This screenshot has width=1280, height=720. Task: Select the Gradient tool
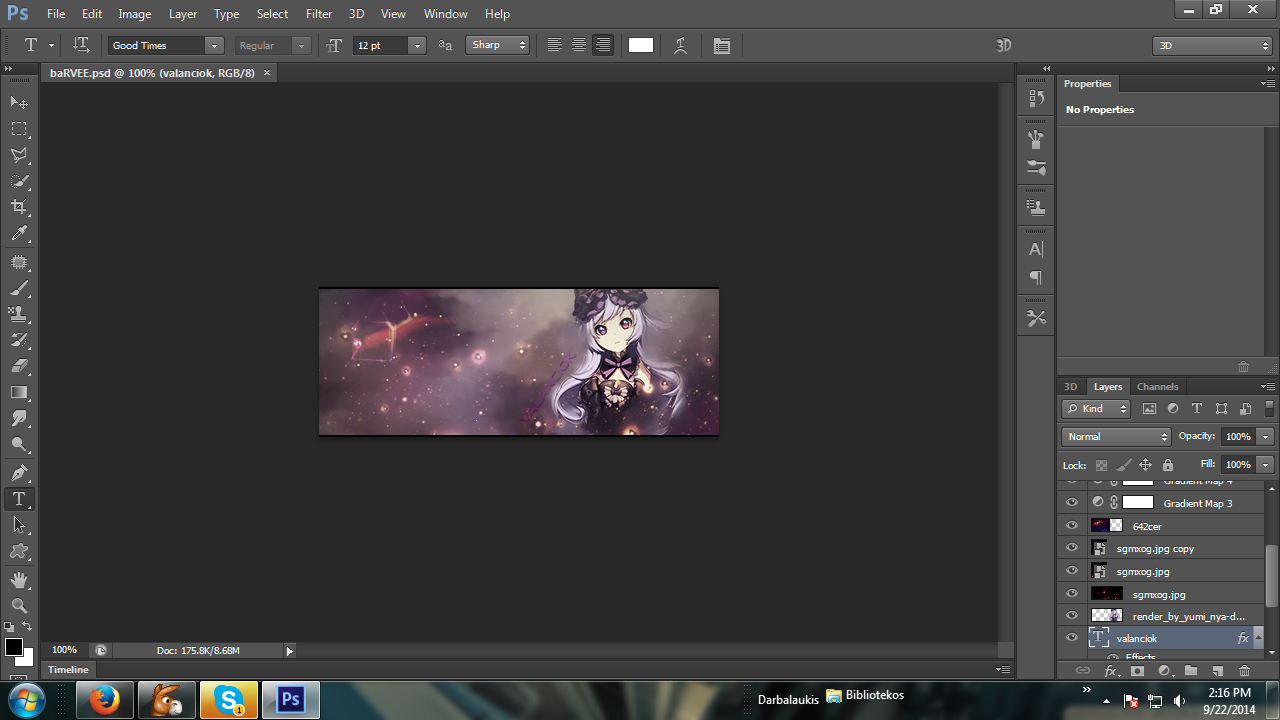(19, 392)
